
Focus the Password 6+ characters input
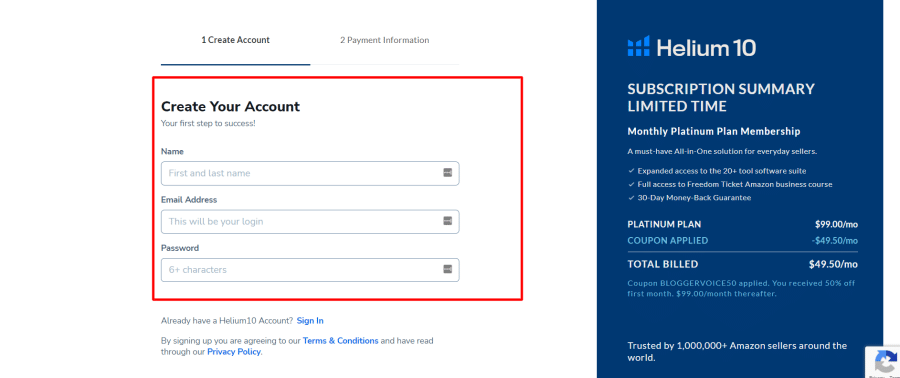point(310,270)
